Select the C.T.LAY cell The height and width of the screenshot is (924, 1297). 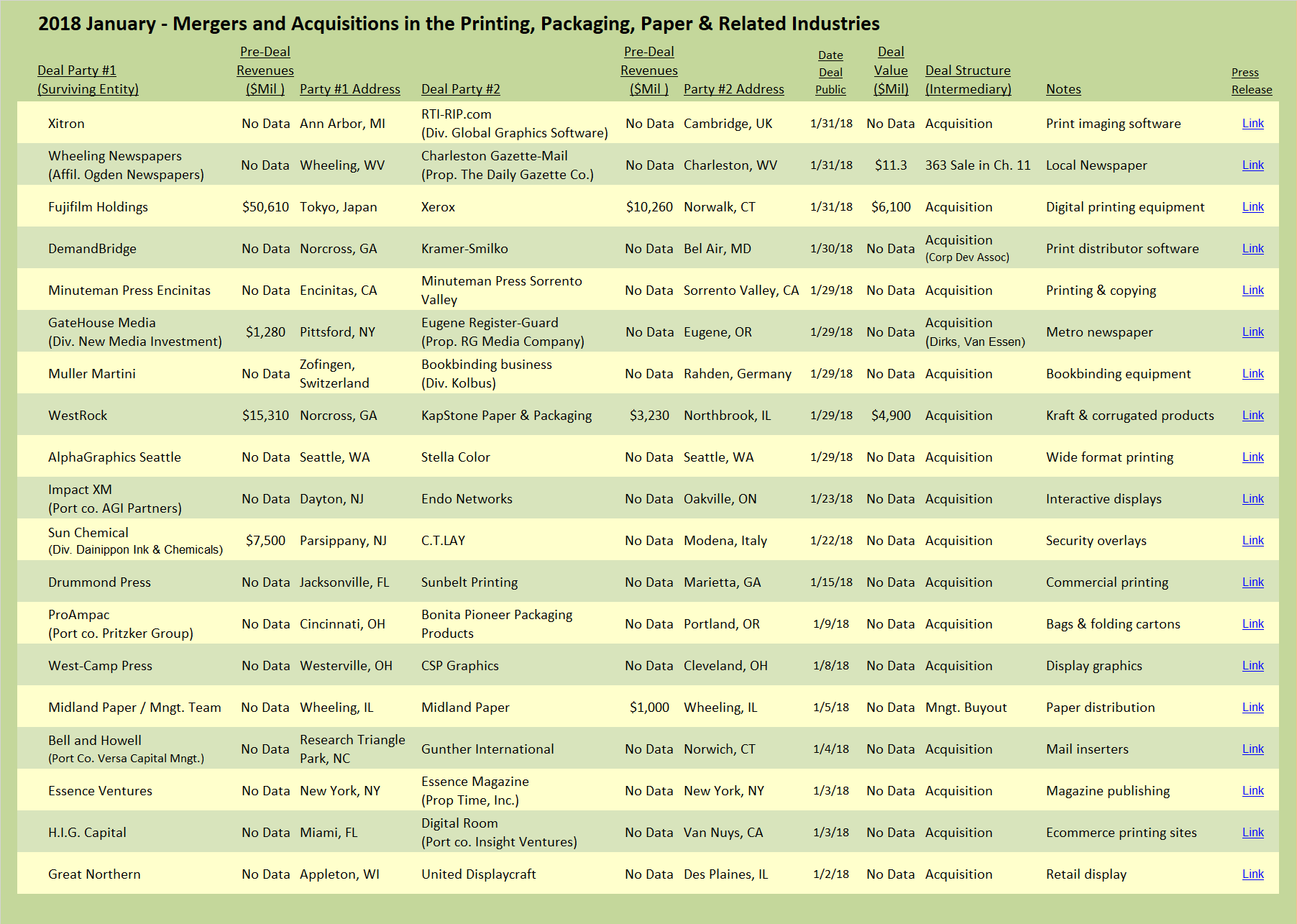443,541
